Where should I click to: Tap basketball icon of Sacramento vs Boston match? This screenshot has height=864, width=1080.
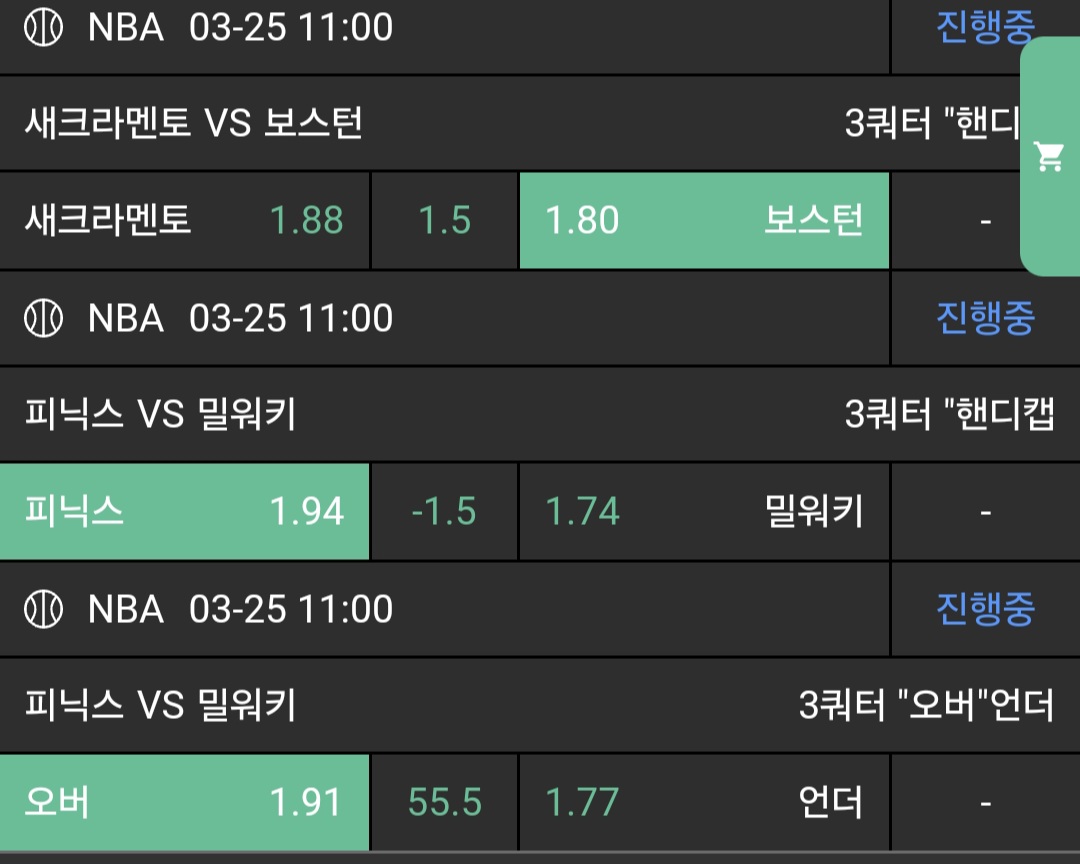coord(44,28)
